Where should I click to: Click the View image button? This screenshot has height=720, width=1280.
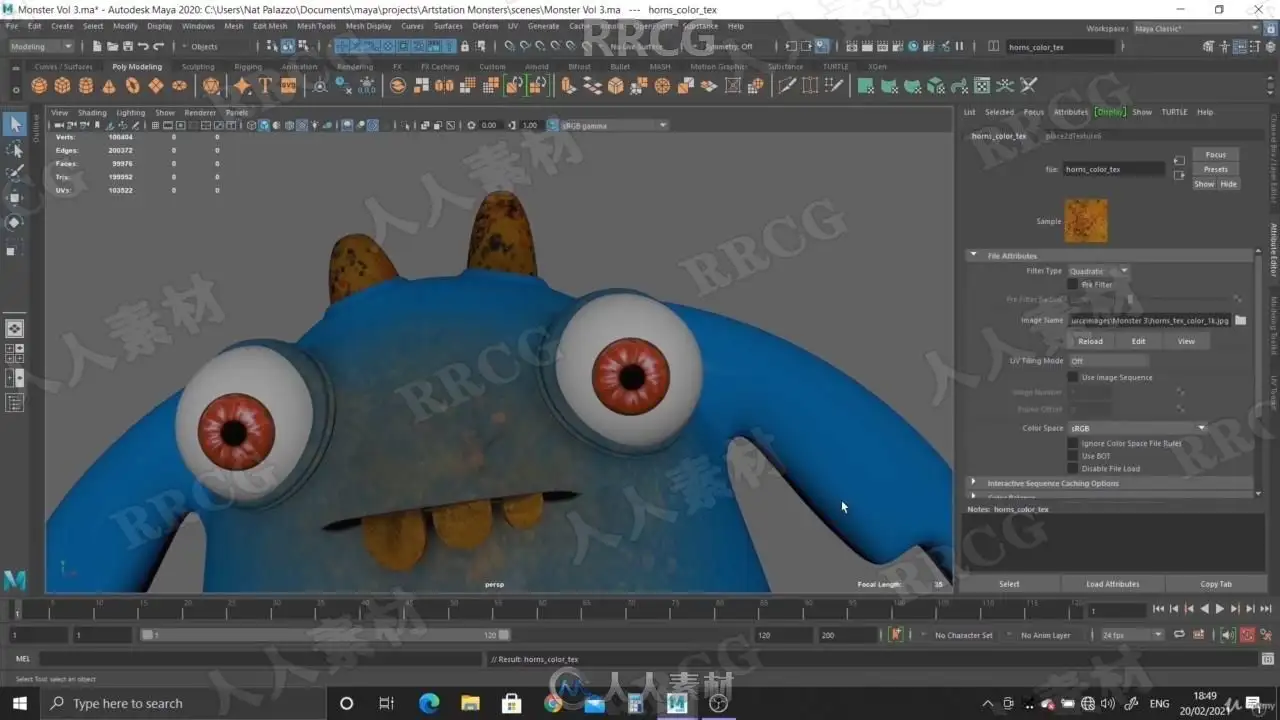[1186, 341]
